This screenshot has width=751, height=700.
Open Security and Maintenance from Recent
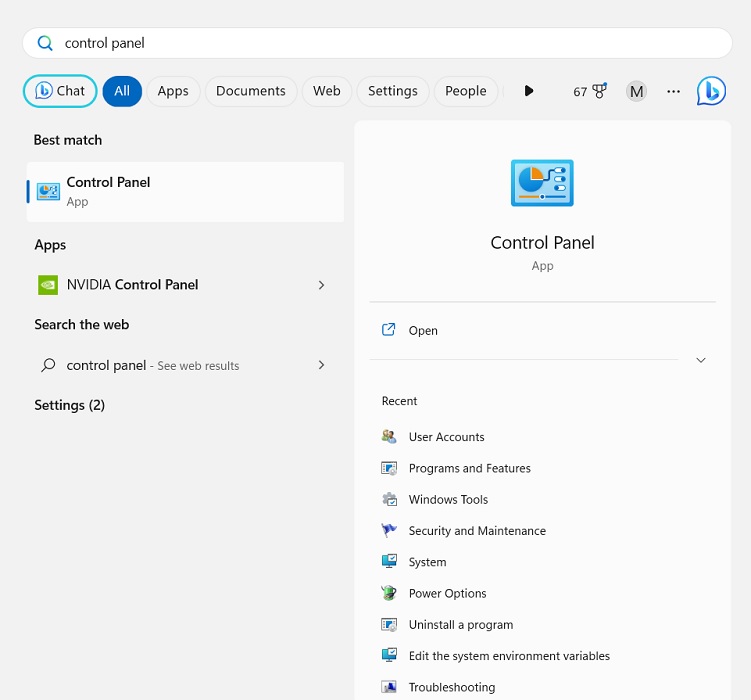pyautogui.click(x=477, y=531)
